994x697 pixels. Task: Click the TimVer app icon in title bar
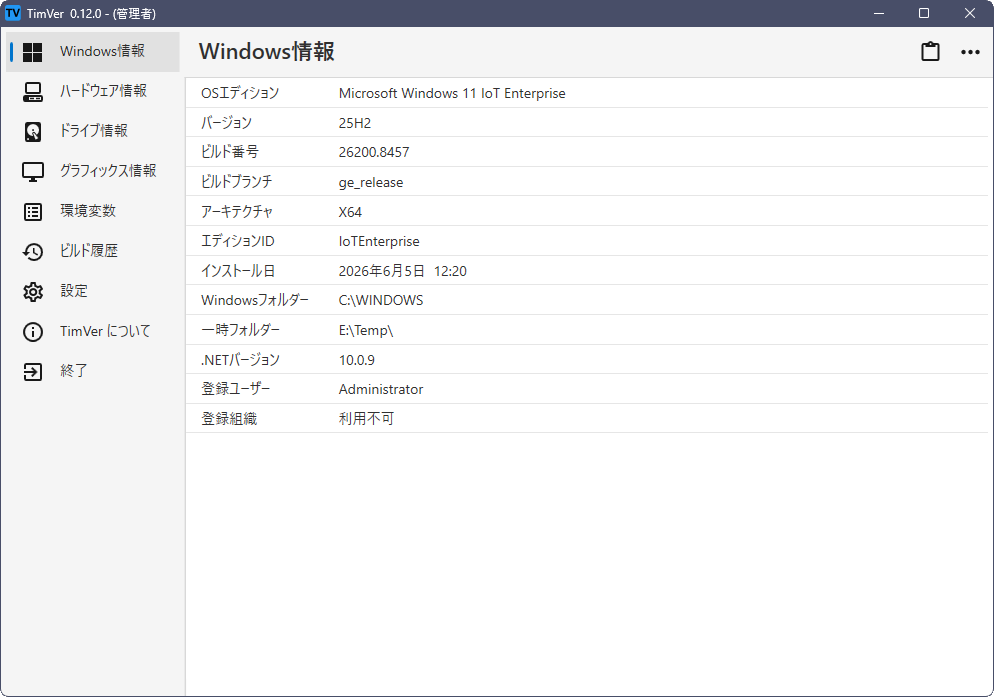coord(13,13)
